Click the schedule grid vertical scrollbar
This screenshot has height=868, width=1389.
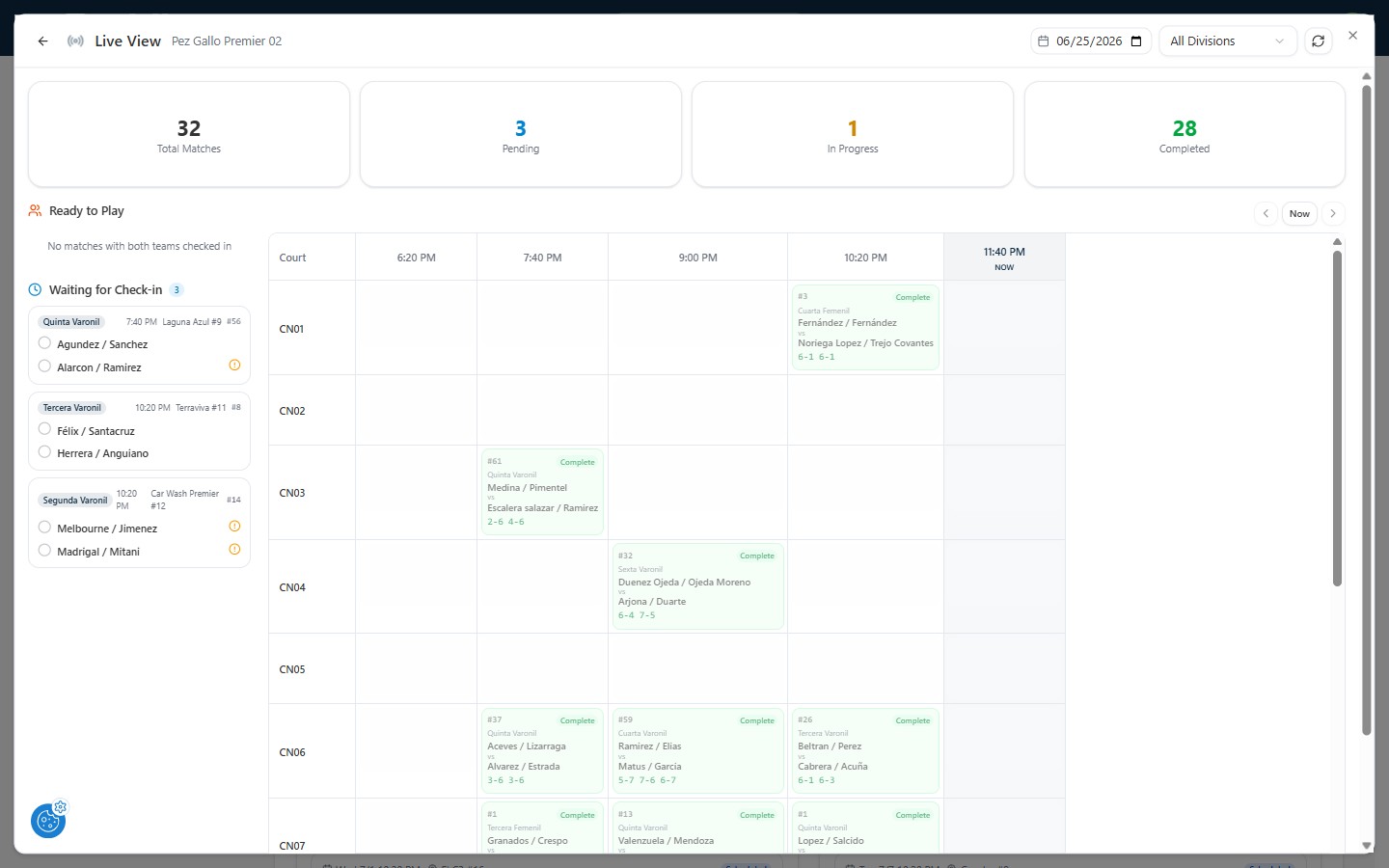pyautogui.click(x=1337, y=418)
